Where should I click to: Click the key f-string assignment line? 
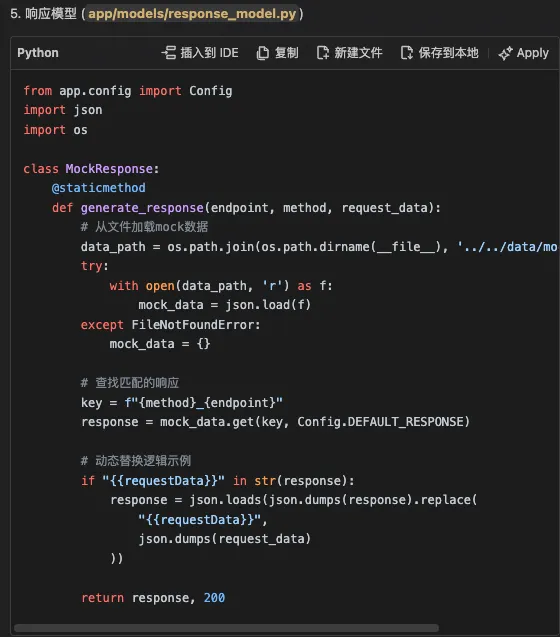tap(182, 403)
